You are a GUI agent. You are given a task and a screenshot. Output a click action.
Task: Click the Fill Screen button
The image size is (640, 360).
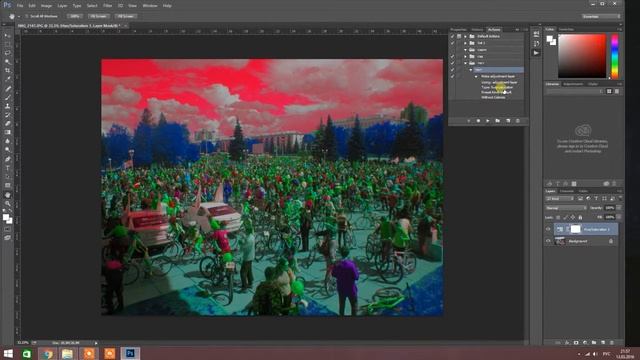tap(126, 16)
